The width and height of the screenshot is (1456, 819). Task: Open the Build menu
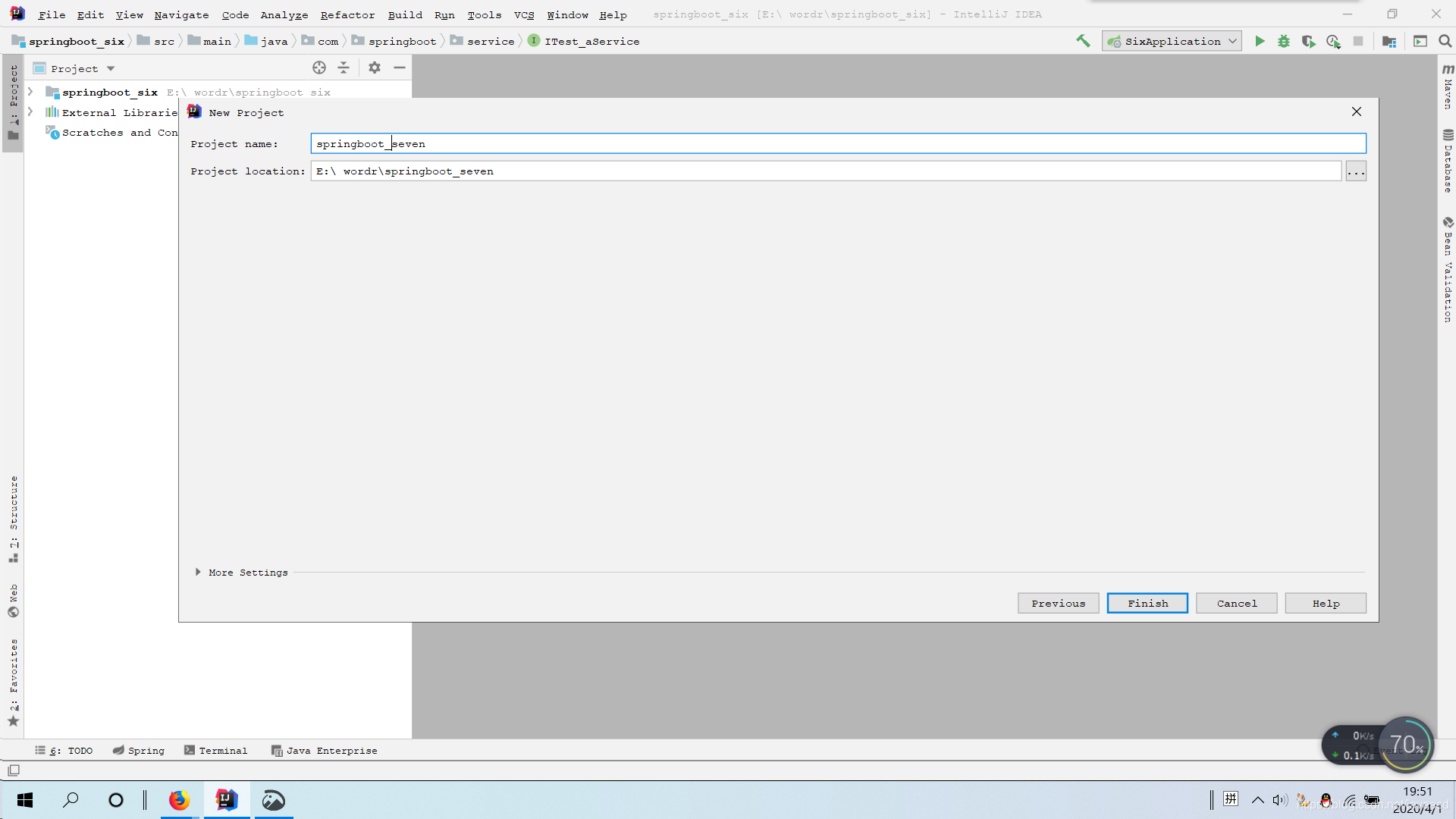405,14
